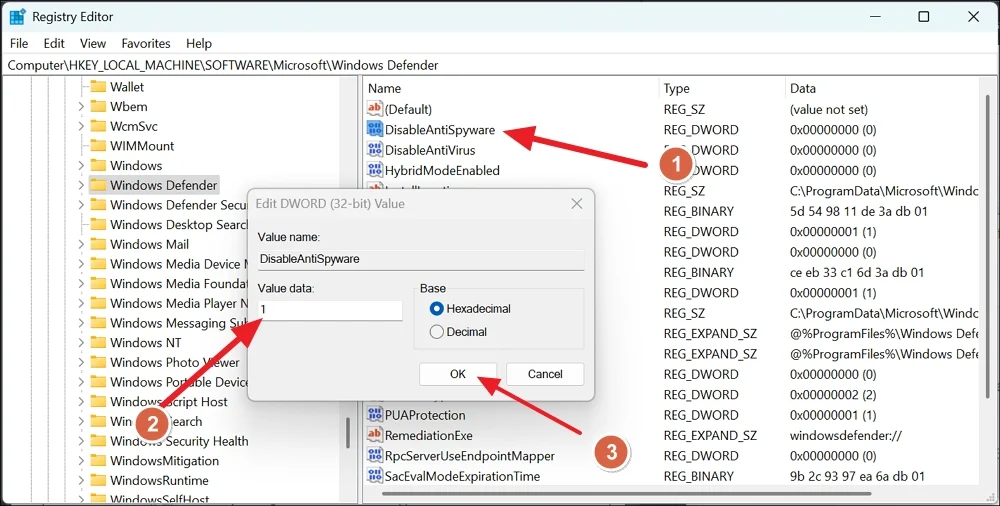The width and height of the screenshot is (1000, 506).
Task: Open the File menu
Action: tap(19, 43)
